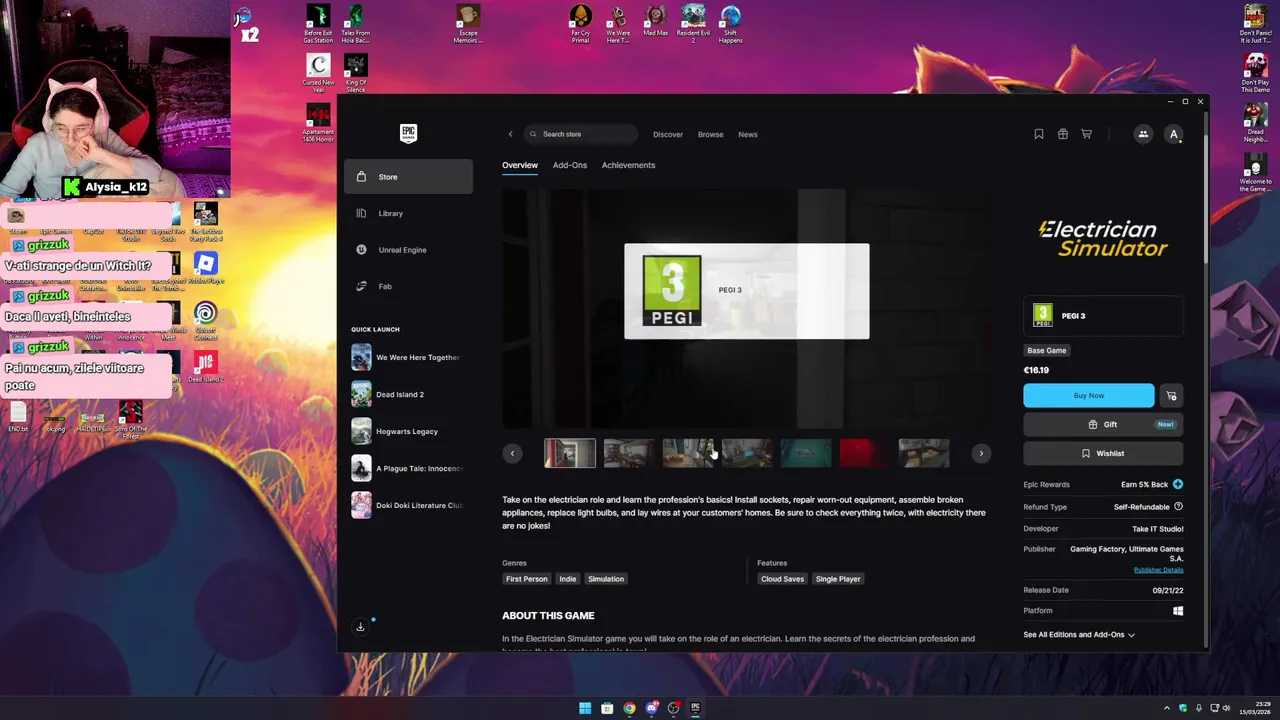Click Self-Refundable help icon
Viewport: 1280px width, 720px height.
[x=1178, y=507]
